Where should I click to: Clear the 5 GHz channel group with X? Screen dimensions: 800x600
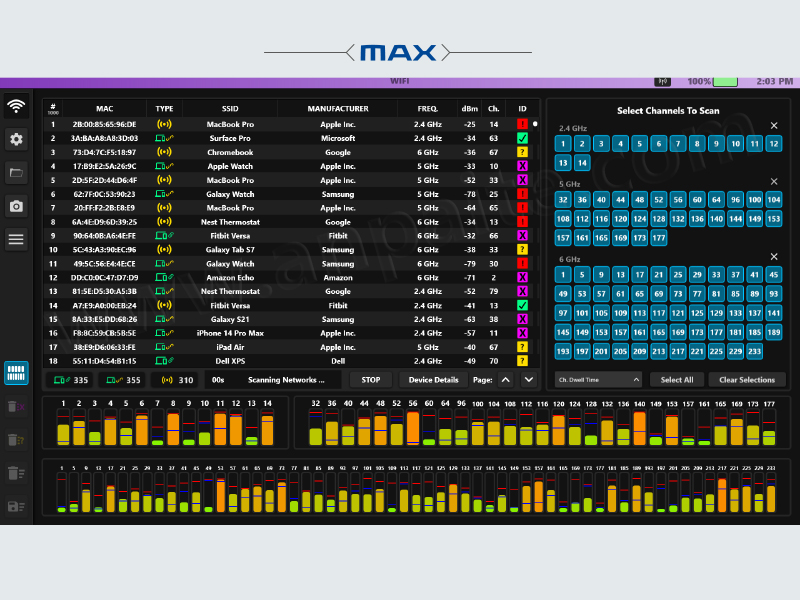773,182
